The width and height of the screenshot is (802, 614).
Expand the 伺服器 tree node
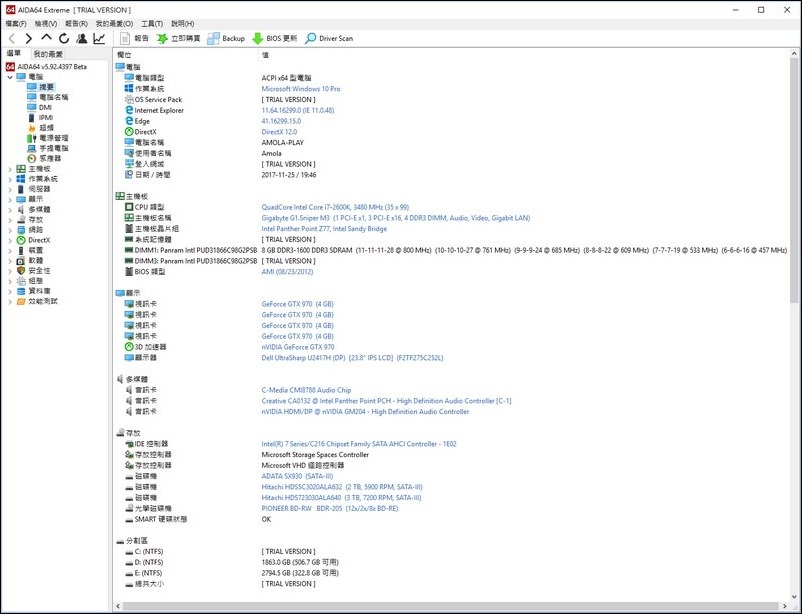pyautogui.click(x=10, y=189)
